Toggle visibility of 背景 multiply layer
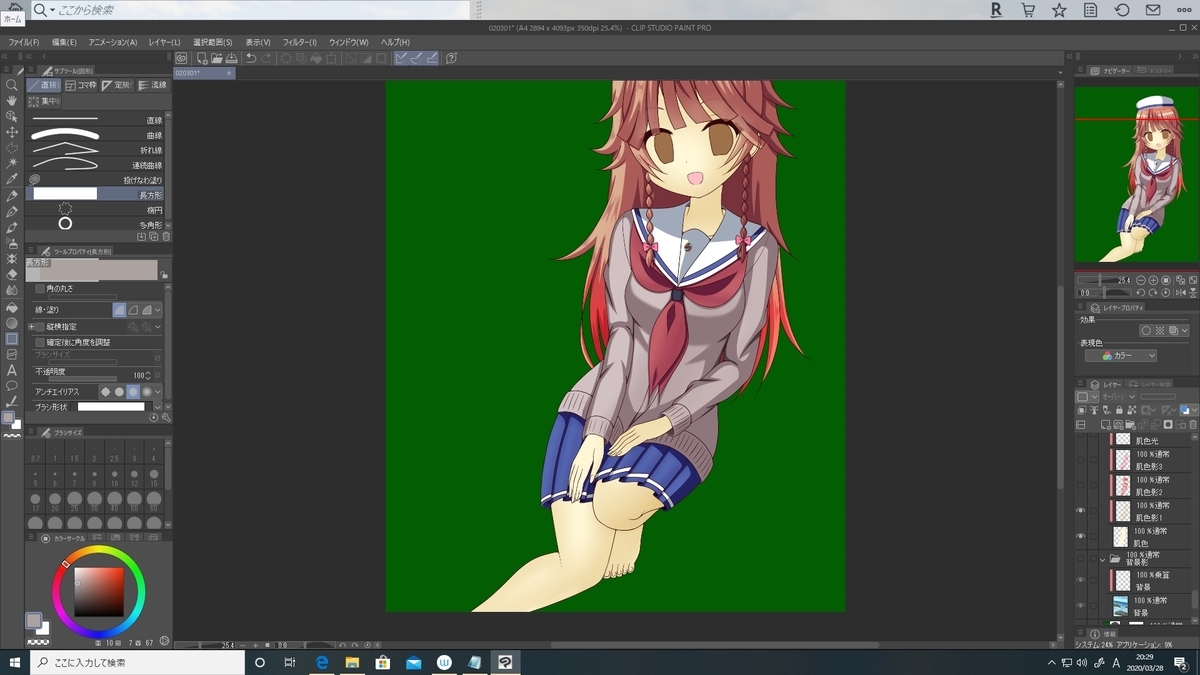 1080,579
